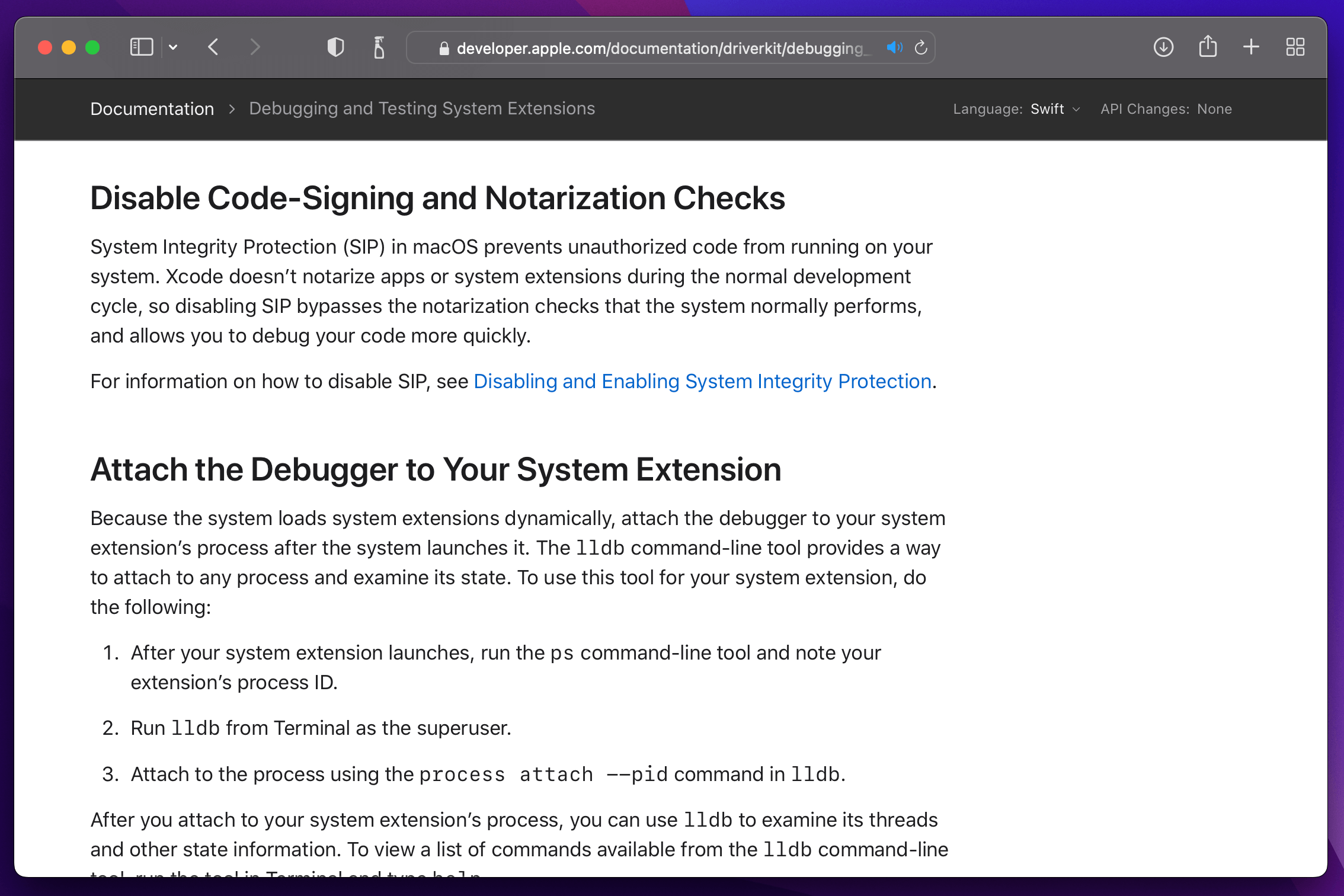
Task: Show the downloads list
Action: point(1163,47)
